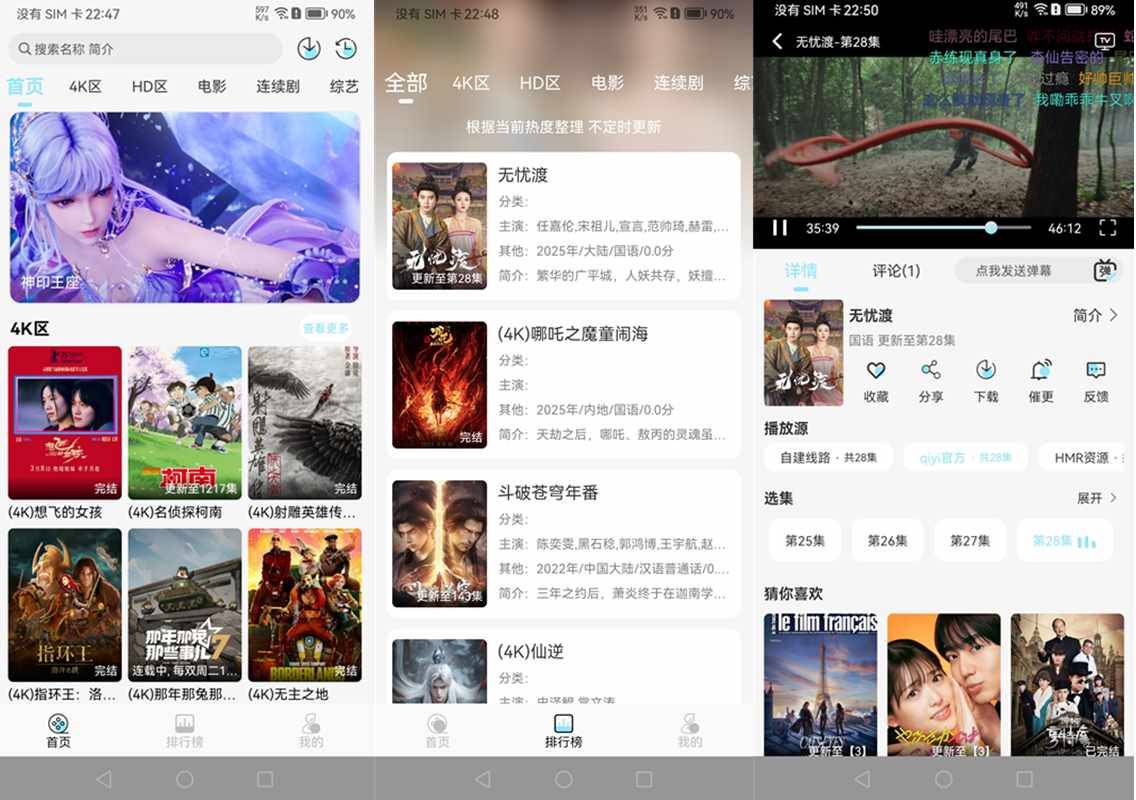Open 查看更多 for the 4K区 section

(x=326, y=328)
